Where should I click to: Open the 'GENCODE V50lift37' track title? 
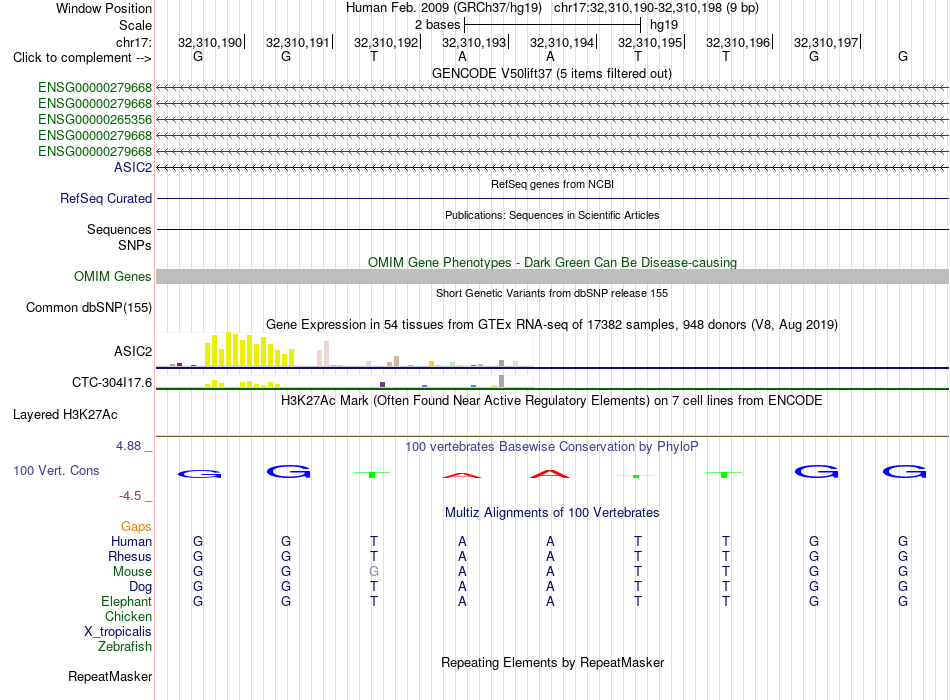(x=551, y=73)
